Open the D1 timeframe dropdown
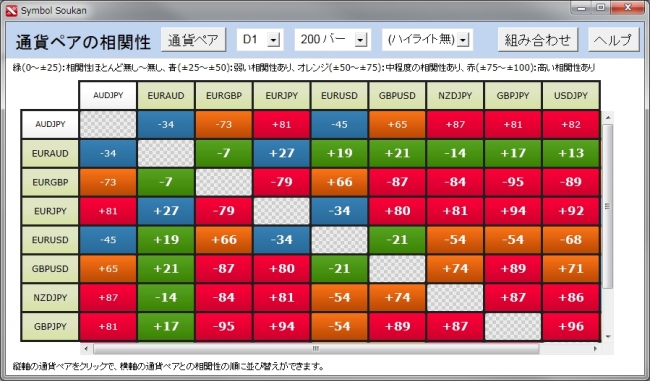 tap(273, 40)
